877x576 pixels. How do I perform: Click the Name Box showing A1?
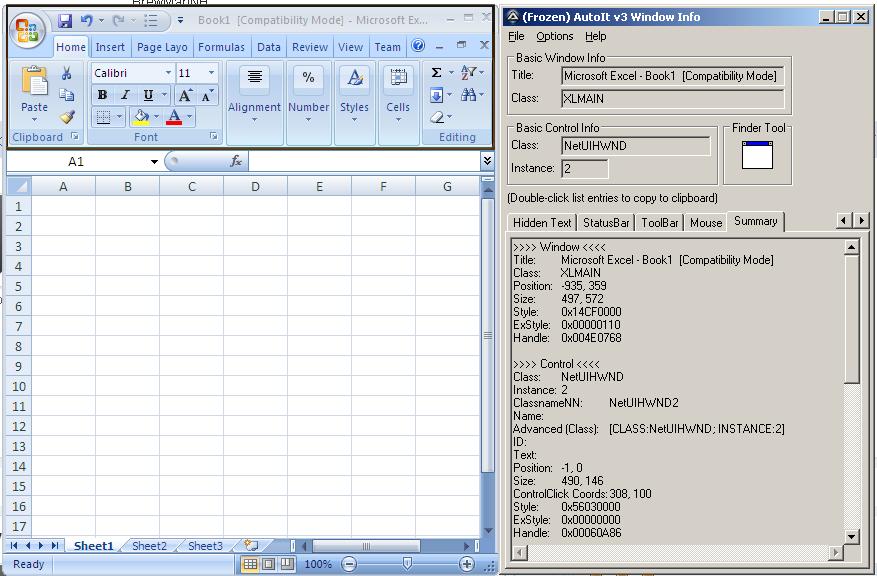point(76,162)
